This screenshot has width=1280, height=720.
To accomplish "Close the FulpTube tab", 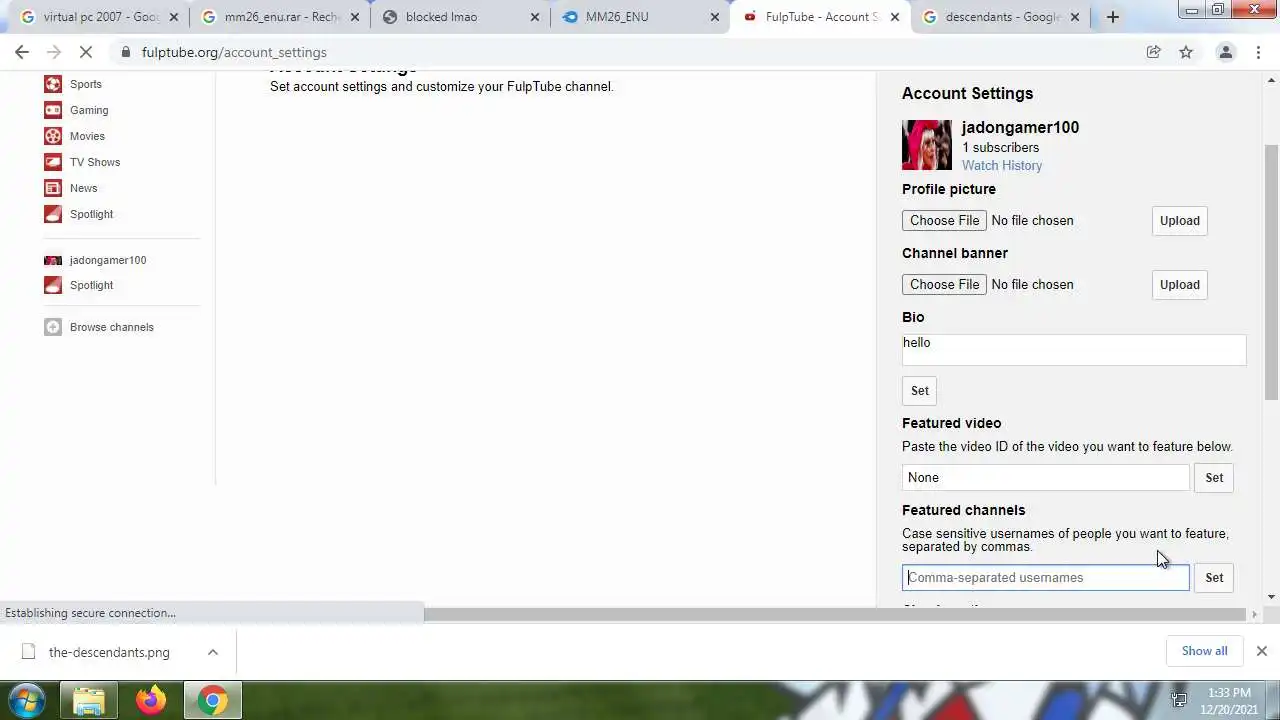I will tap(895, 17).
